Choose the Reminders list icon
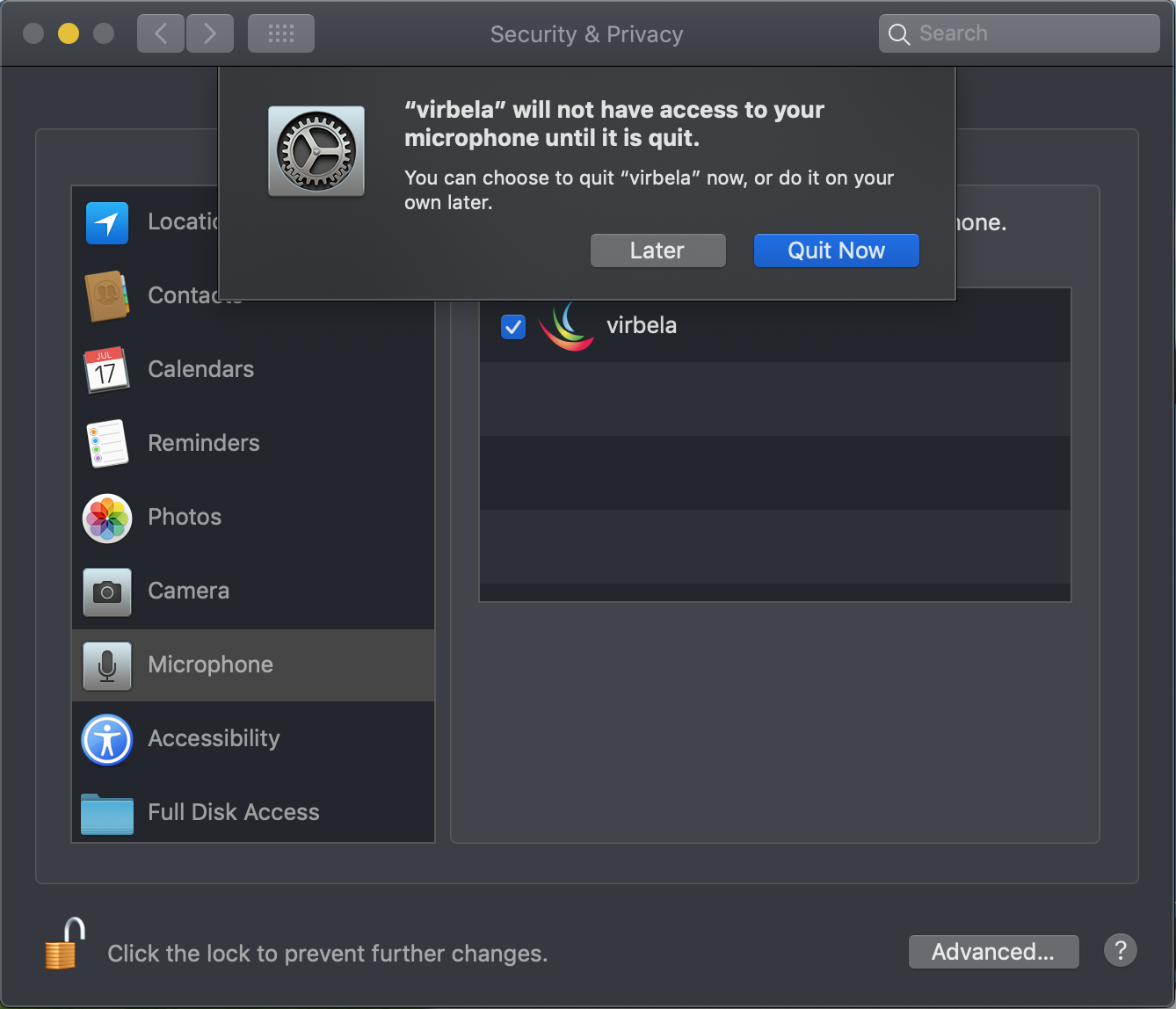 pos(107,443)
